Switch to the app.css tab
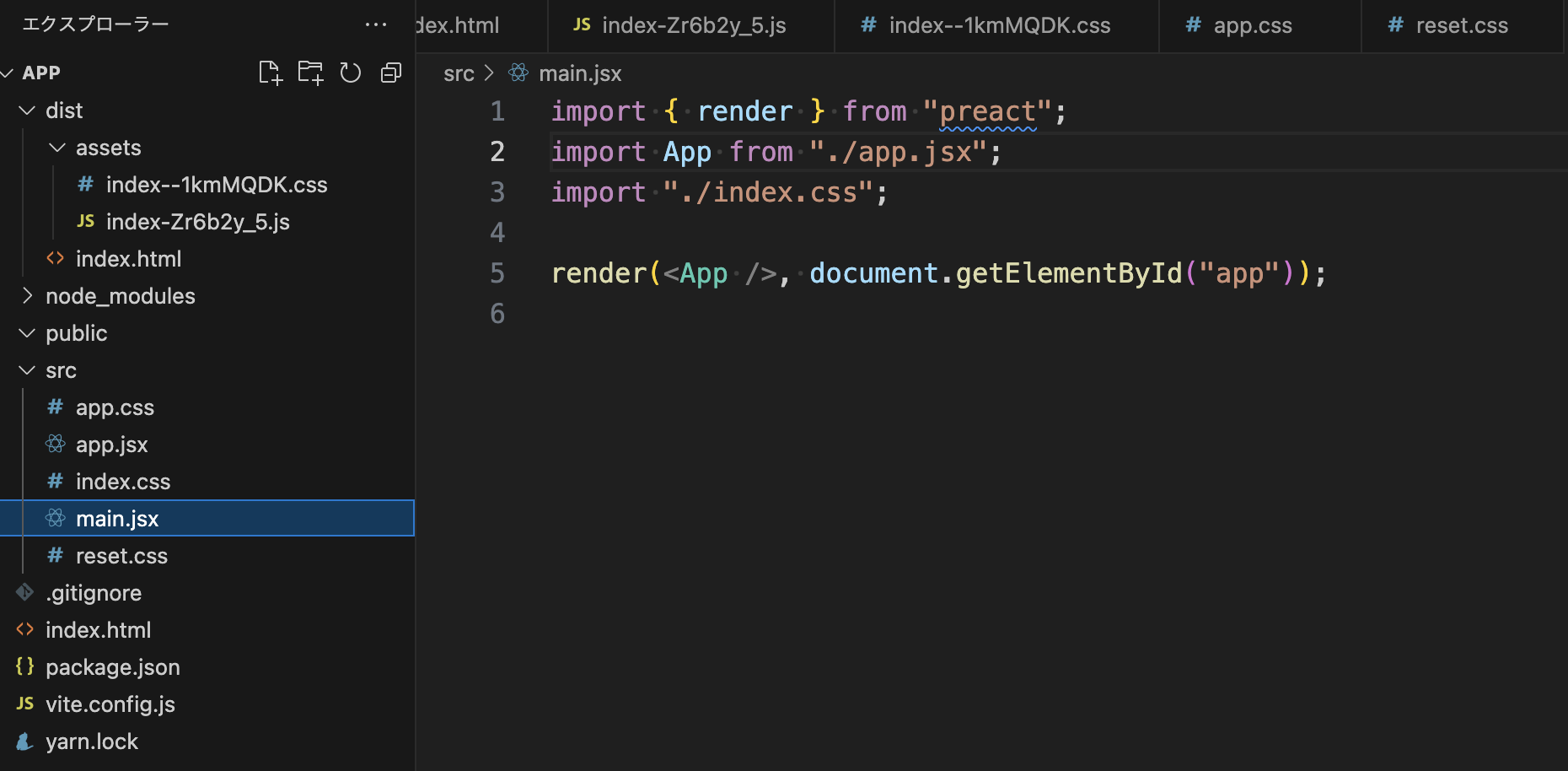 pyautogui.click(x=1253, y=25)
